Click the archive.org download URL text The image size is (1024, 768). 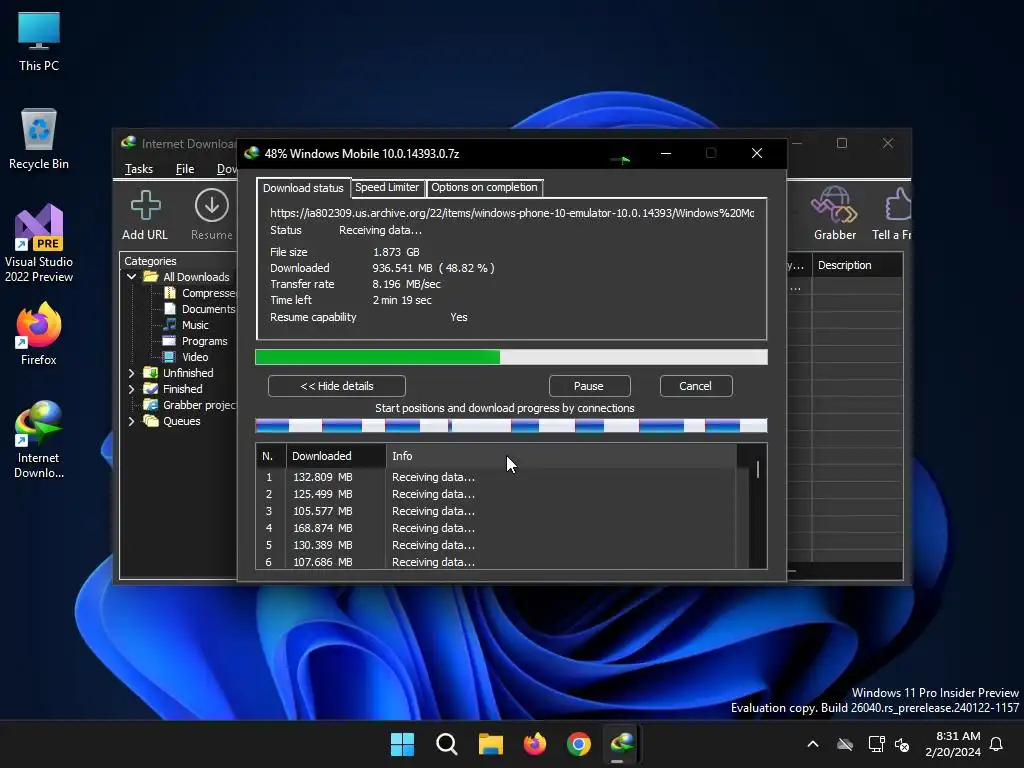coord(512,213)
